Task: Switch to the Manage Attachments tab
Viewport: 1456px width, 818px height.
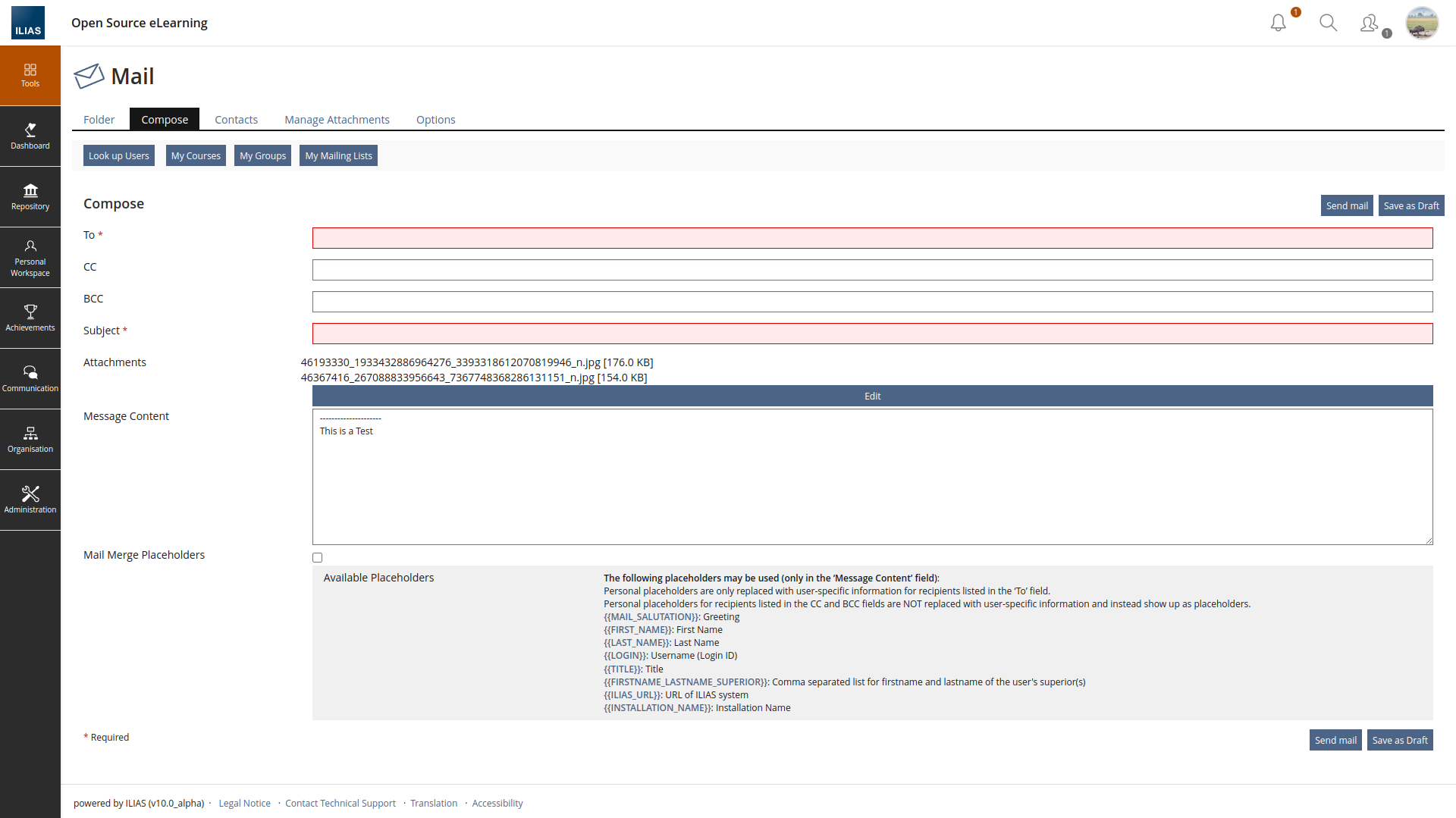Action: pos(337,120)
